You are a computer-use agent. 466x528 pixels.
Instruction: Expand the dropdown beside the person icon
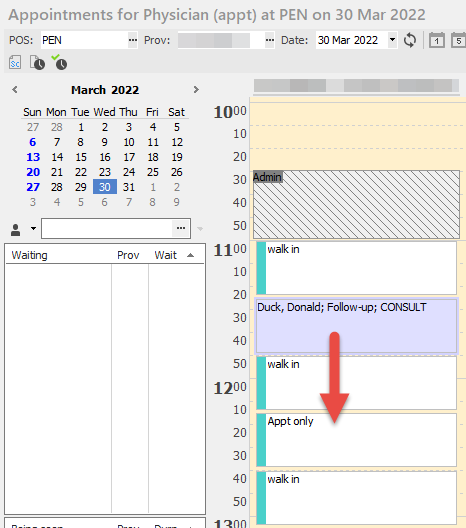coord(33,228)
